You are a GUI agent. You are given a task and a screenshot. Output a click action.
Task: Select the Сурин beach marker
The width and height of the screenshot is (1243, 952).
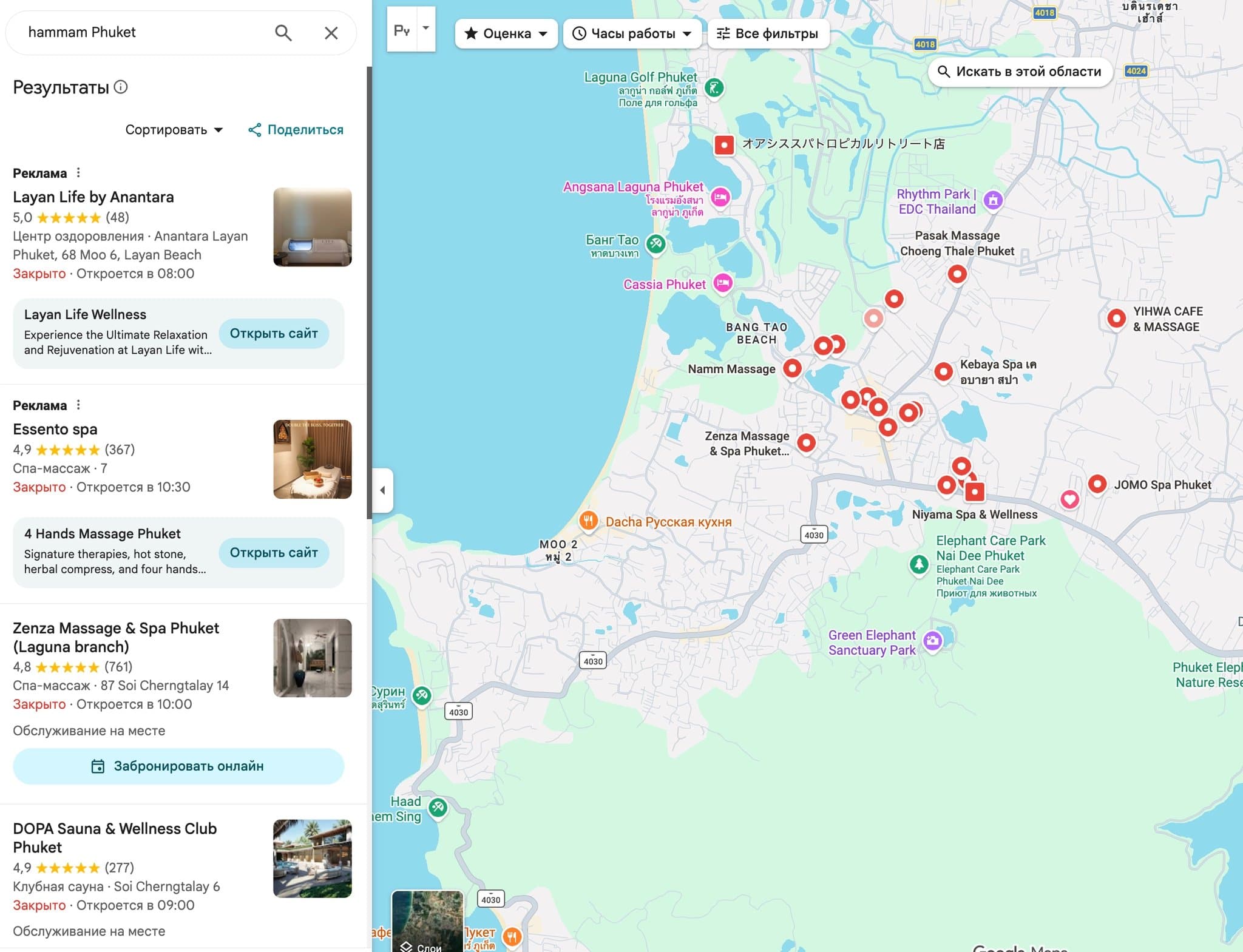[x=422, y=696]
